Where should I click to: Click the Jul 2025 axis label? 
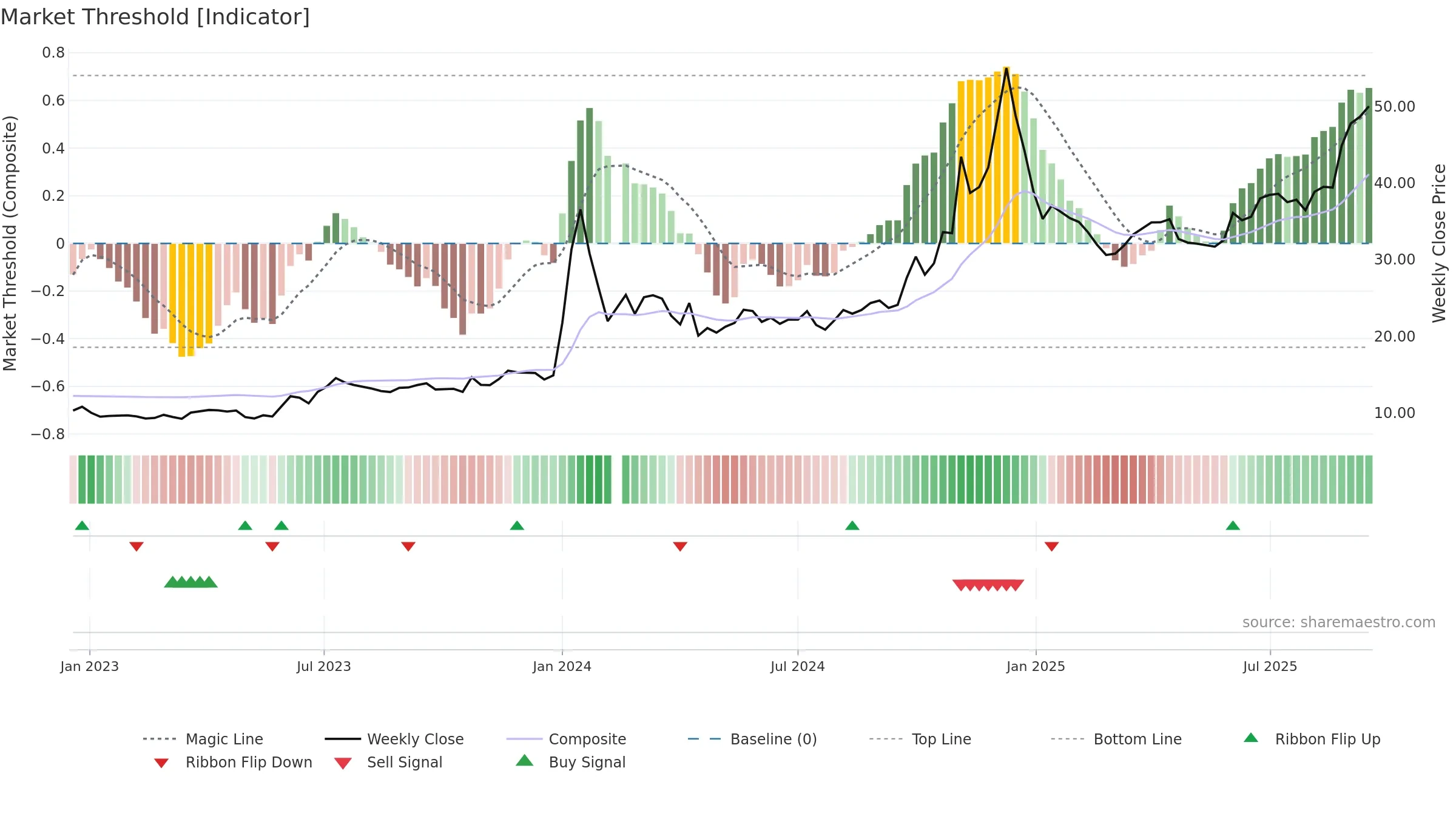tap(1270, 666)
